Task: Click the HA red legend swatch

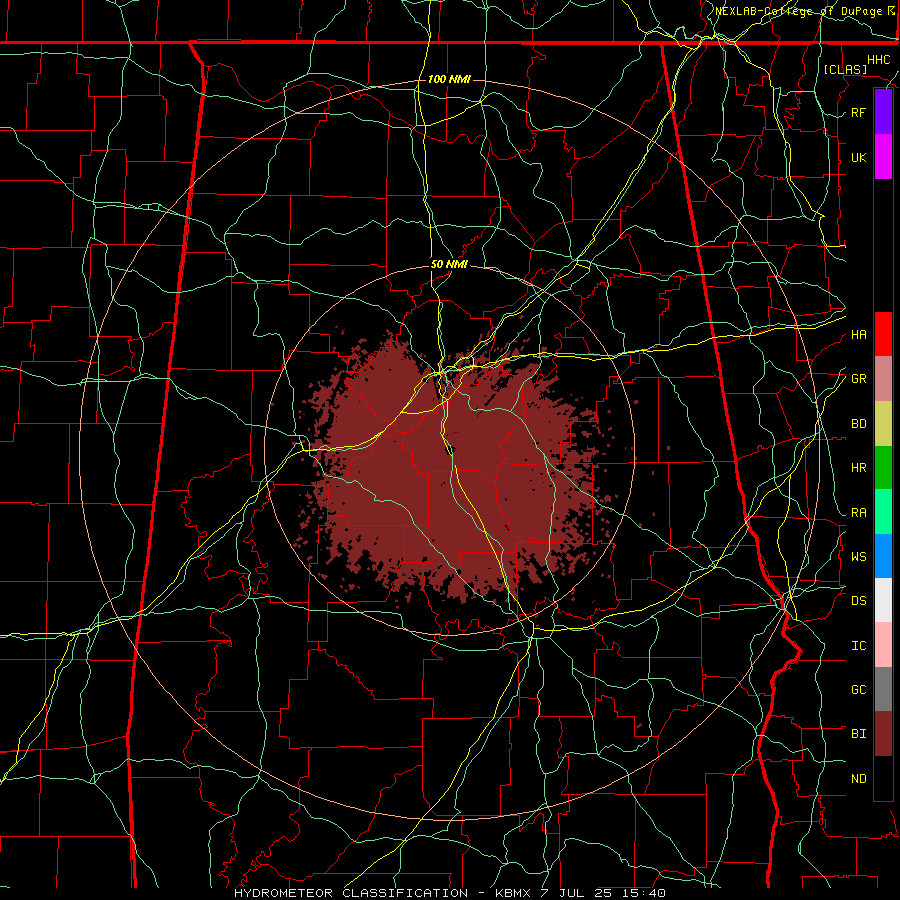Action: tap(883, 334)
